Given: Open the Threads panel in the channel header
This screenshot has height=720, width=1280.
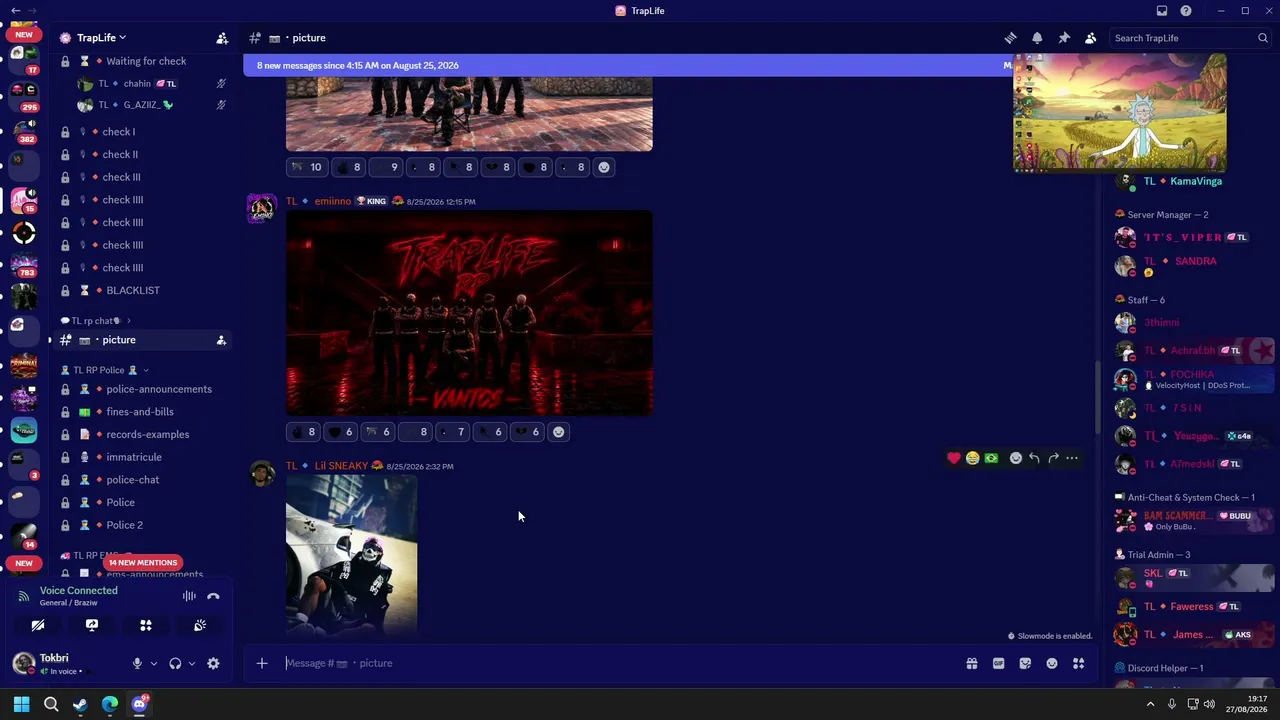Looking at the screenshot, I should (x=1010, y=38).
